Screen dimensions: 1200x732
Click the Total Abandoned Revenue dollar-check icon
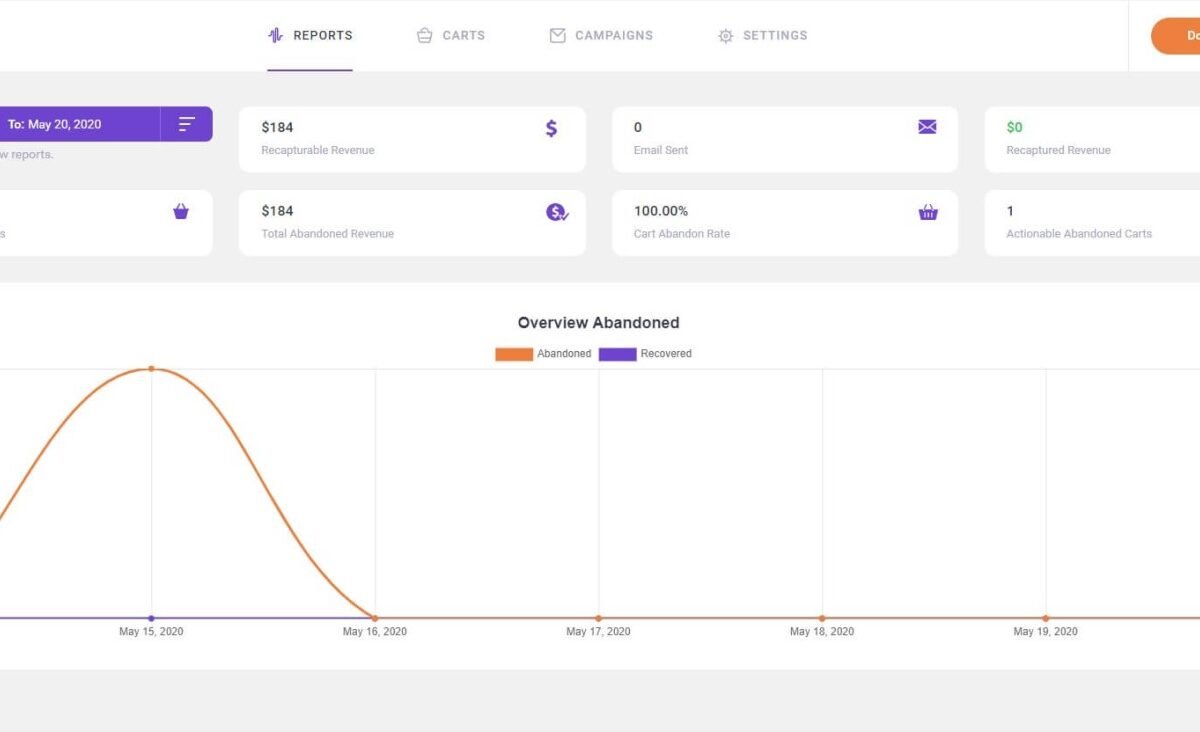tap(557, 212)
